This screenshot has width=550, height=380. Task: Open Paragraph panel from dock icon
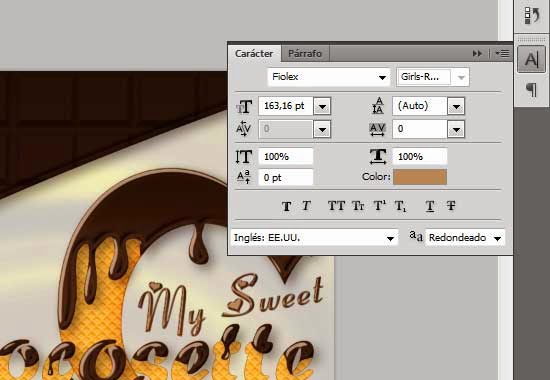click(x=531, y=89)
